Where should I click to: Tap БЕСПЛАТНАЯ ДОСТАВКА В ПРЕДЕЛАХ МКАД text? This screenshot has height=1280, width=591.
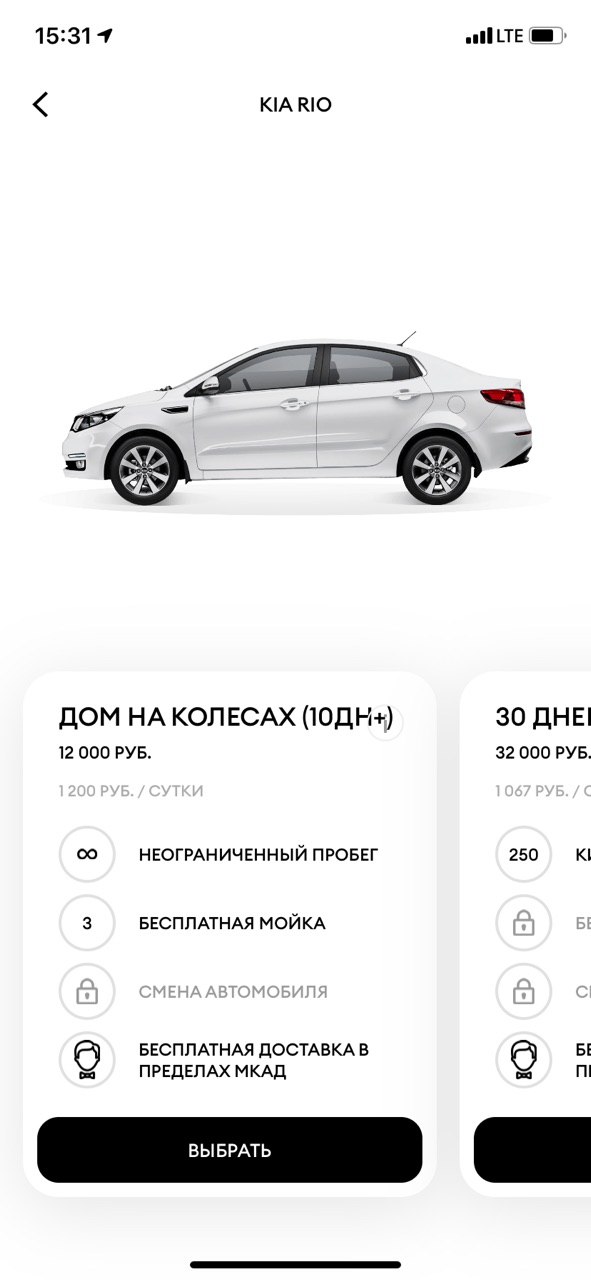point(254,1060)
